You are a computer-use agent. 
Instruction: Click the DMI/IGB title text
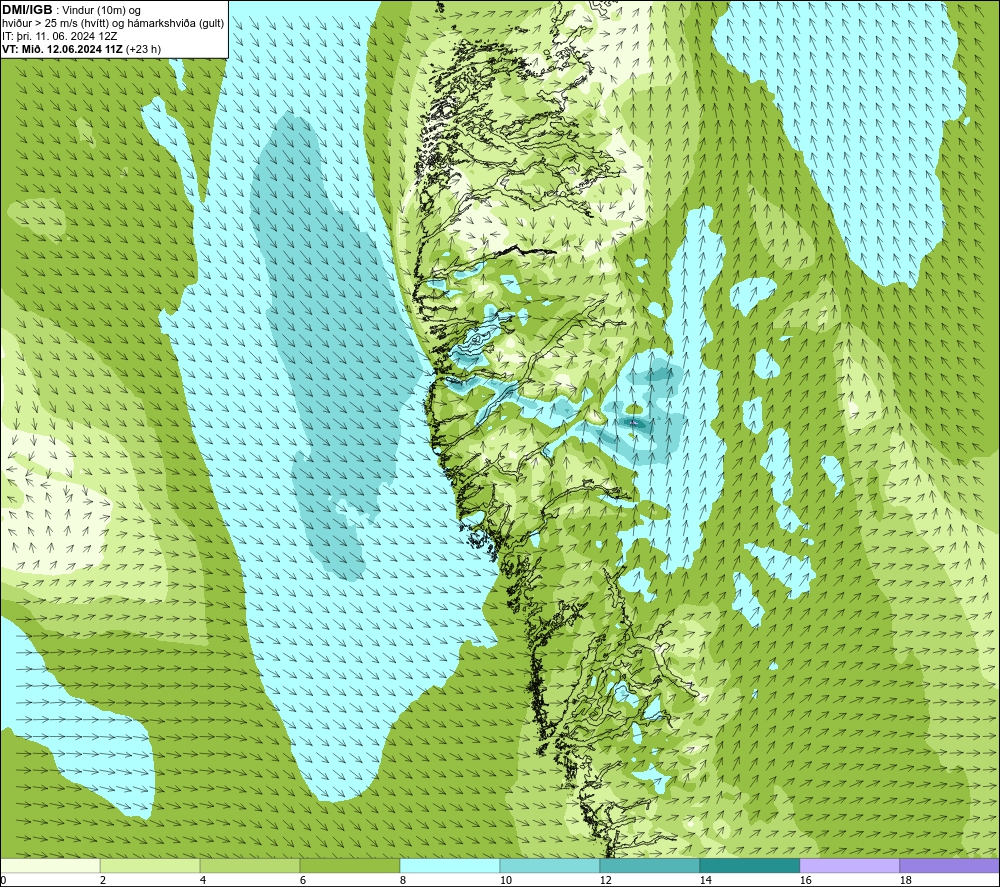pos(27,10)
